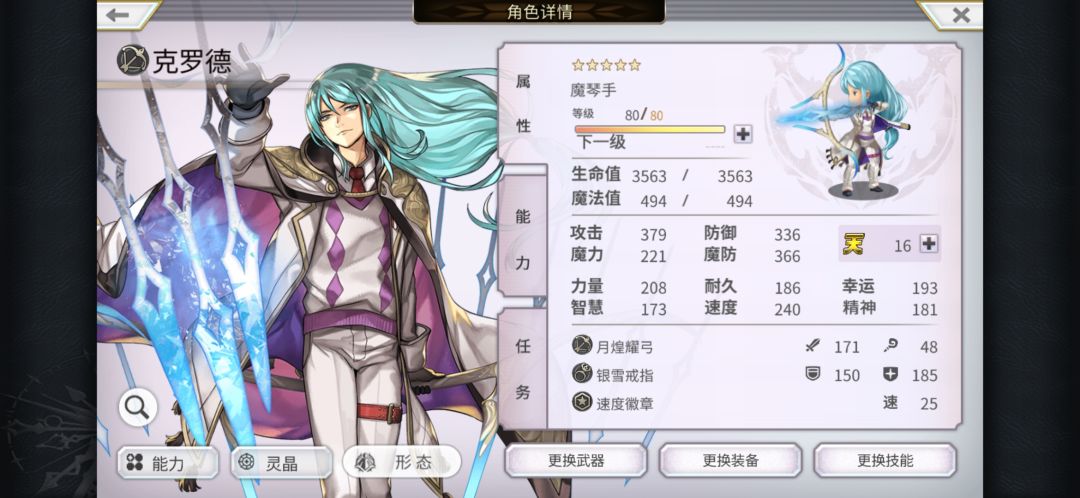Click the plus icon next to level bar
Viewport: 1080px width, 498px height.
[x=742, y=134]
